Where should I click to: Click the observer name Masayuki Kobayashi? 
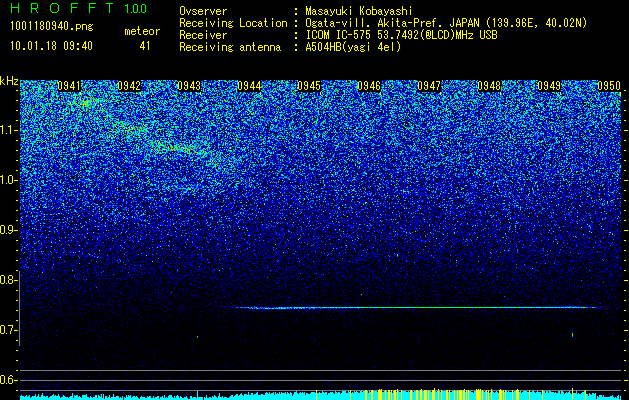(359, 12)
